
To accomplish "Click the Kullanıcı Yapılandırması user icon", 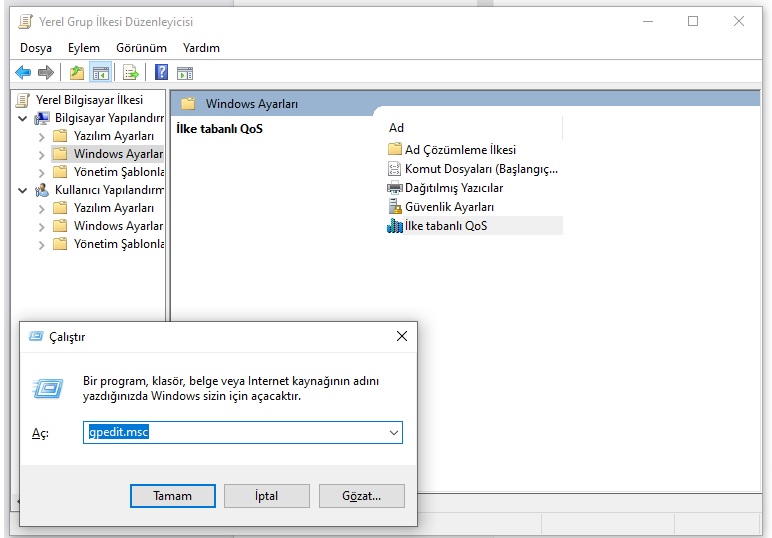I will [x=42, y=190].
